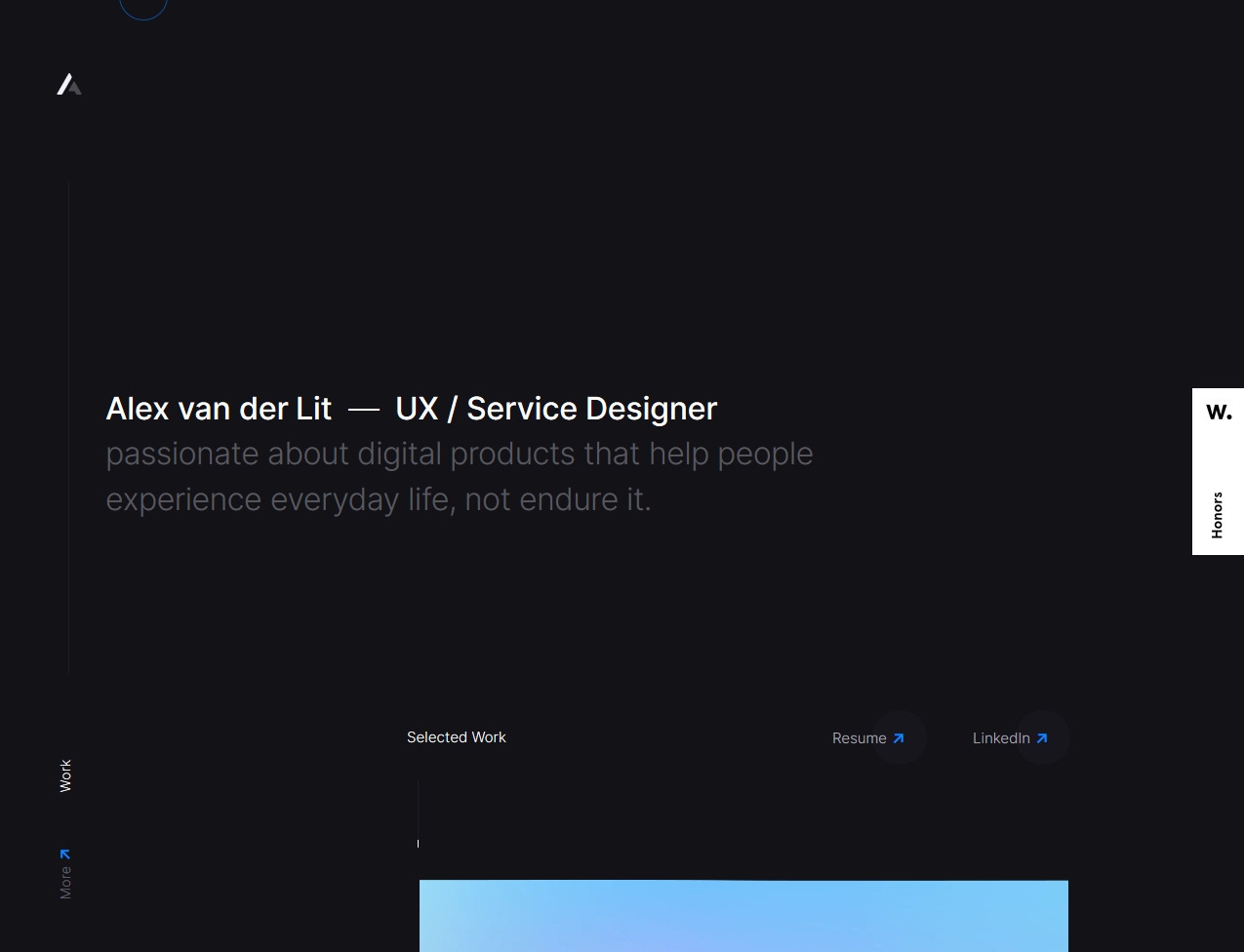Click the Selected Work heading
This screenshot has height=952, width=1244.
click(x=456, y=737)
